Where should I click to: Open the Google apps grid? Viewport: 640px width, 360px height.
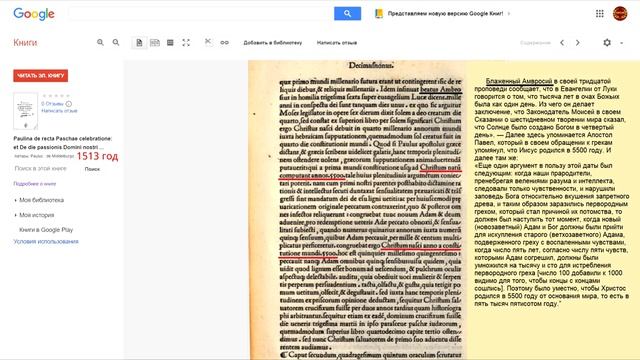pos(600,13)
